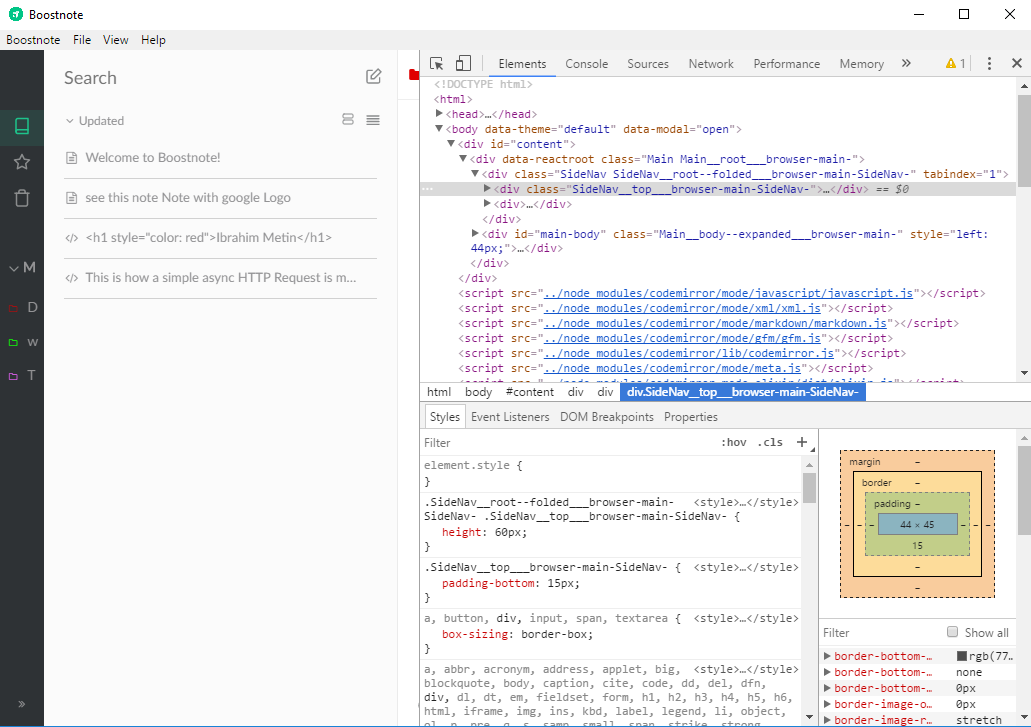Open starred notes via the star icon
This screenshot has height=727, width=1031.
point(22,161)
